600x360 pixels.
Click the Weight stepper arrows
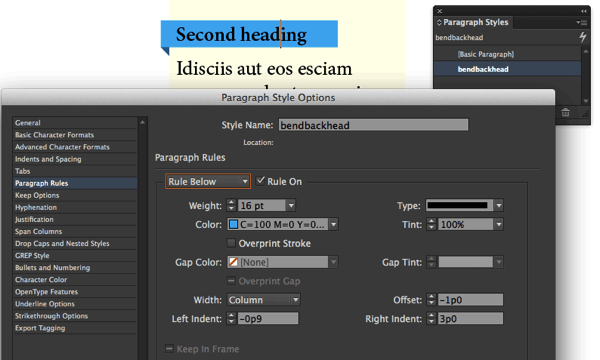[x=231, y=205]
